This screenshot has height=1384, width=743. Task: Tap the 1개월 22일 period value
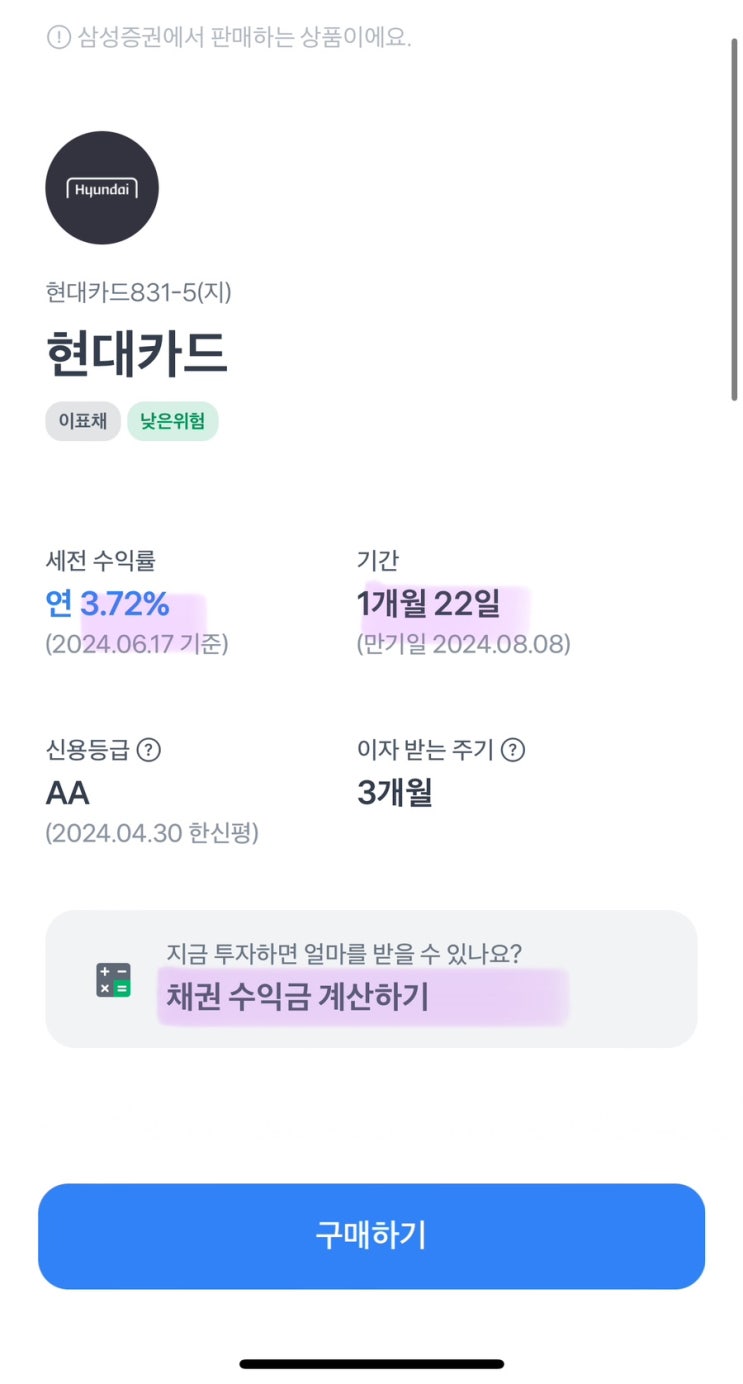tap(428, 604)
